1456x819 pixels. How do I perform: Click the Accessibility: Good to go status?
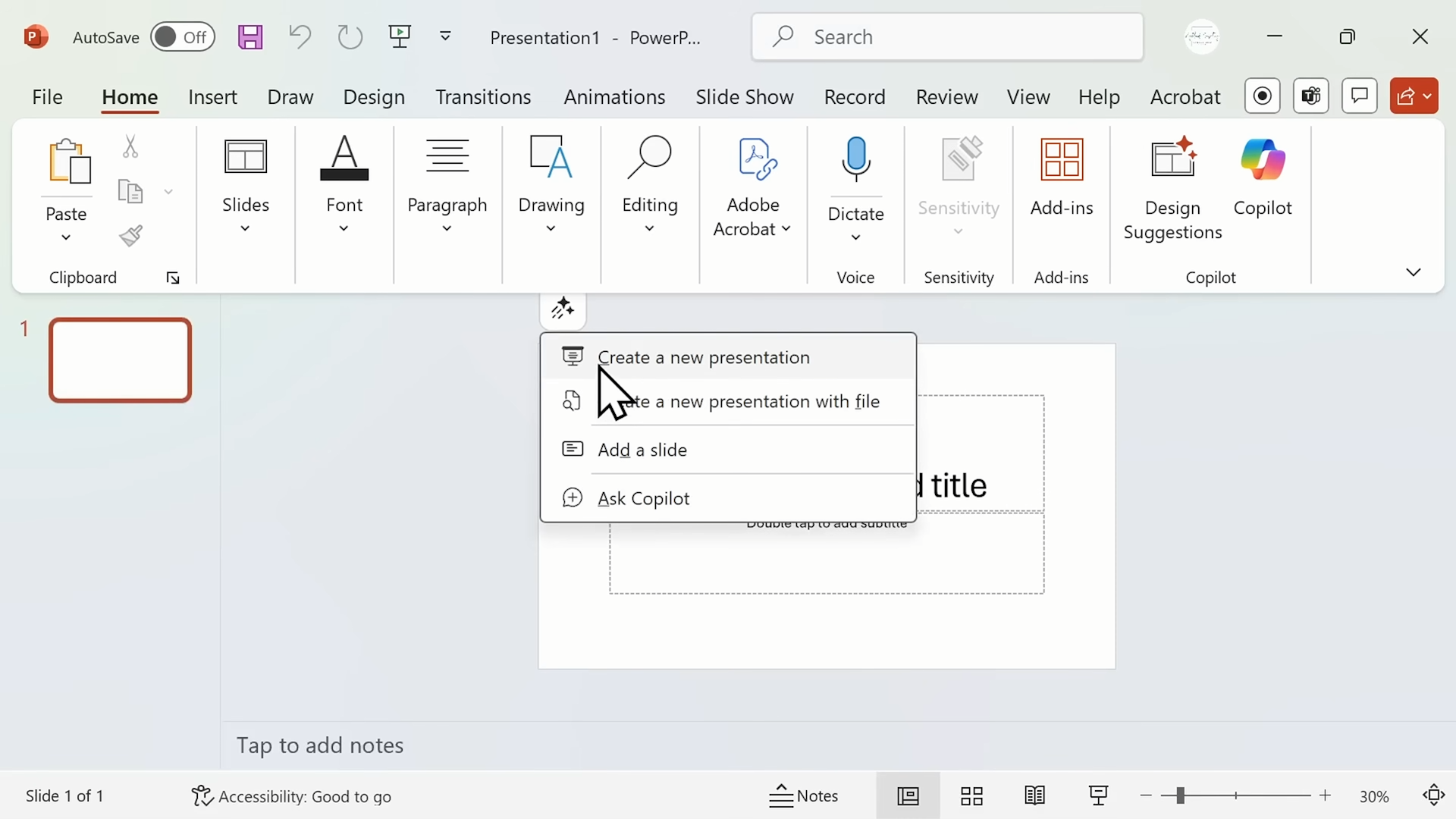point(291,796)
